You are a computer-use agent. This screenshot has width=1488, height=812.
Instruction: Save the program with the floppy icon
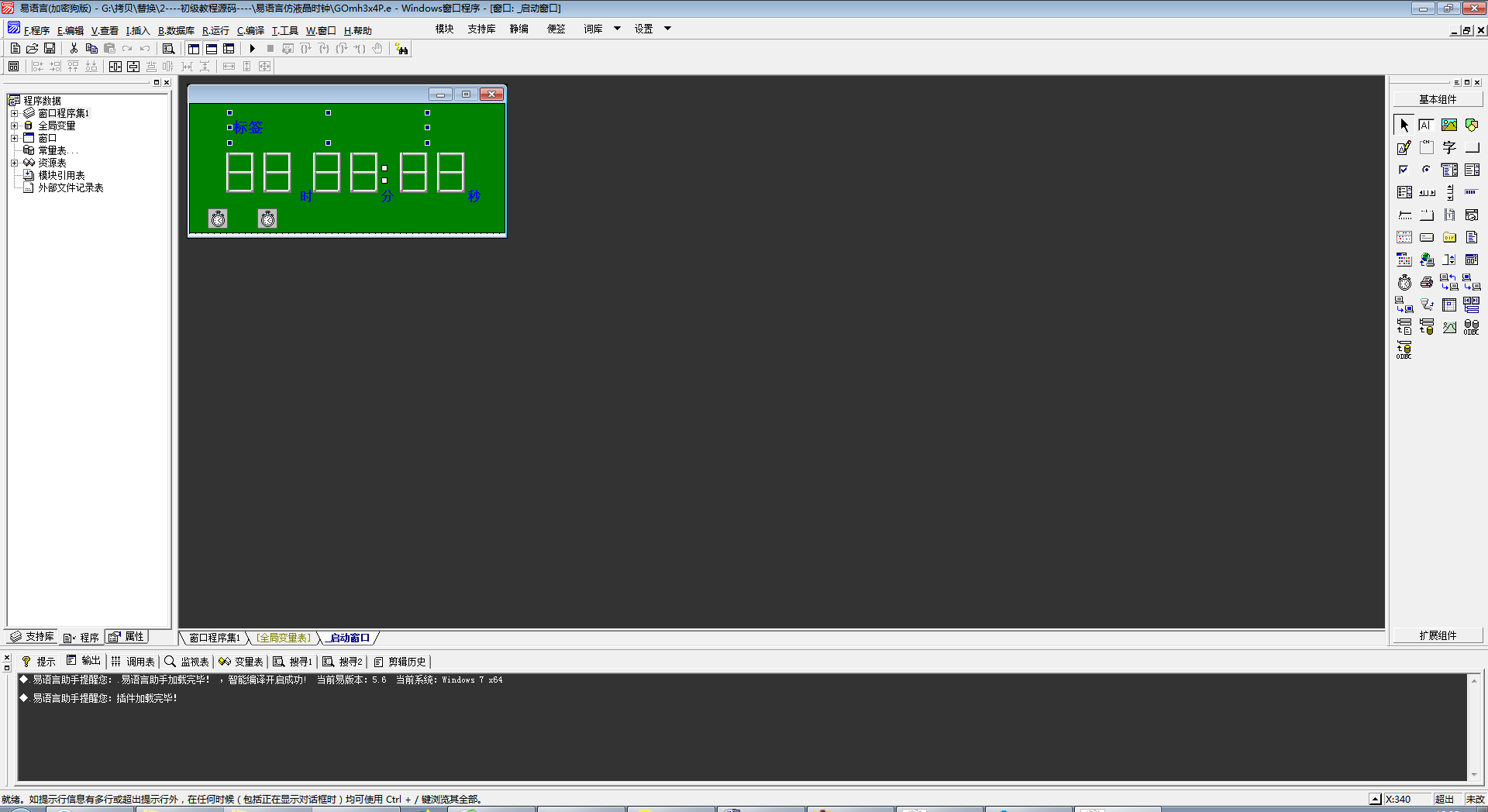click(x=50, y=48)
